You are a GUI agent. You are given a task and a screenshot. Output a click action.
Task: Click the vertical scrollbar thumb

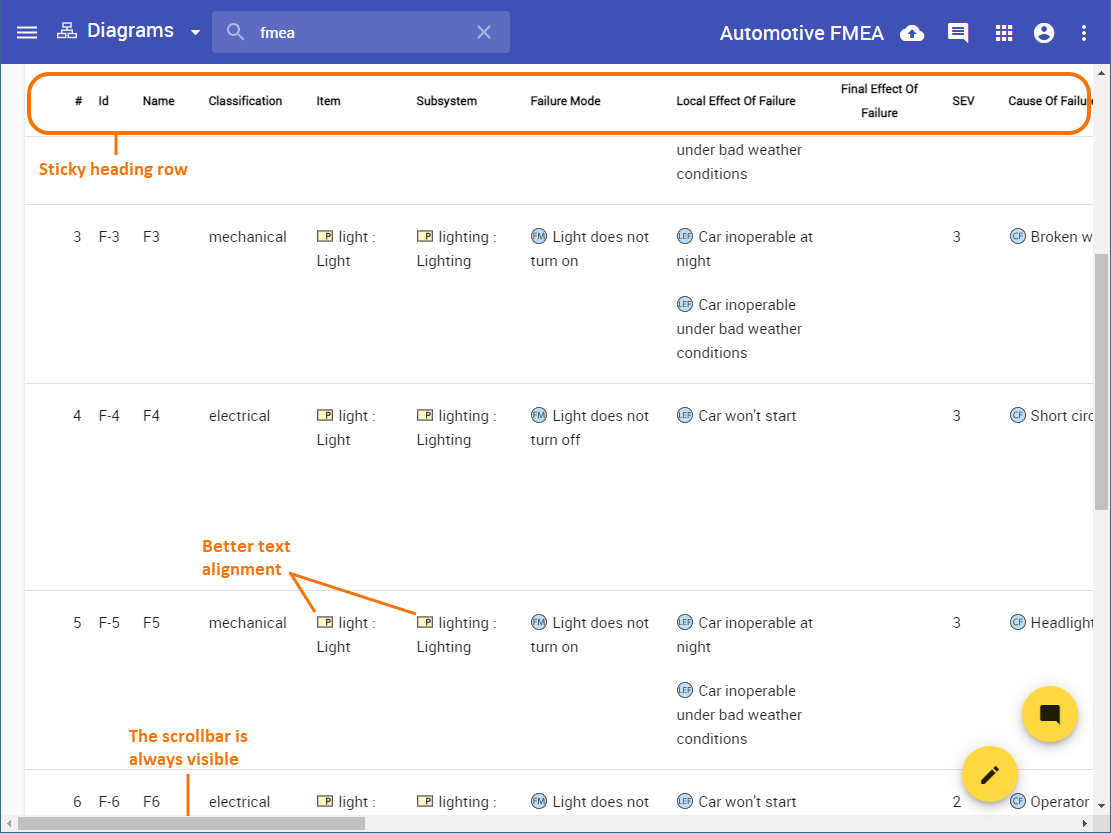pos(1101,380)
